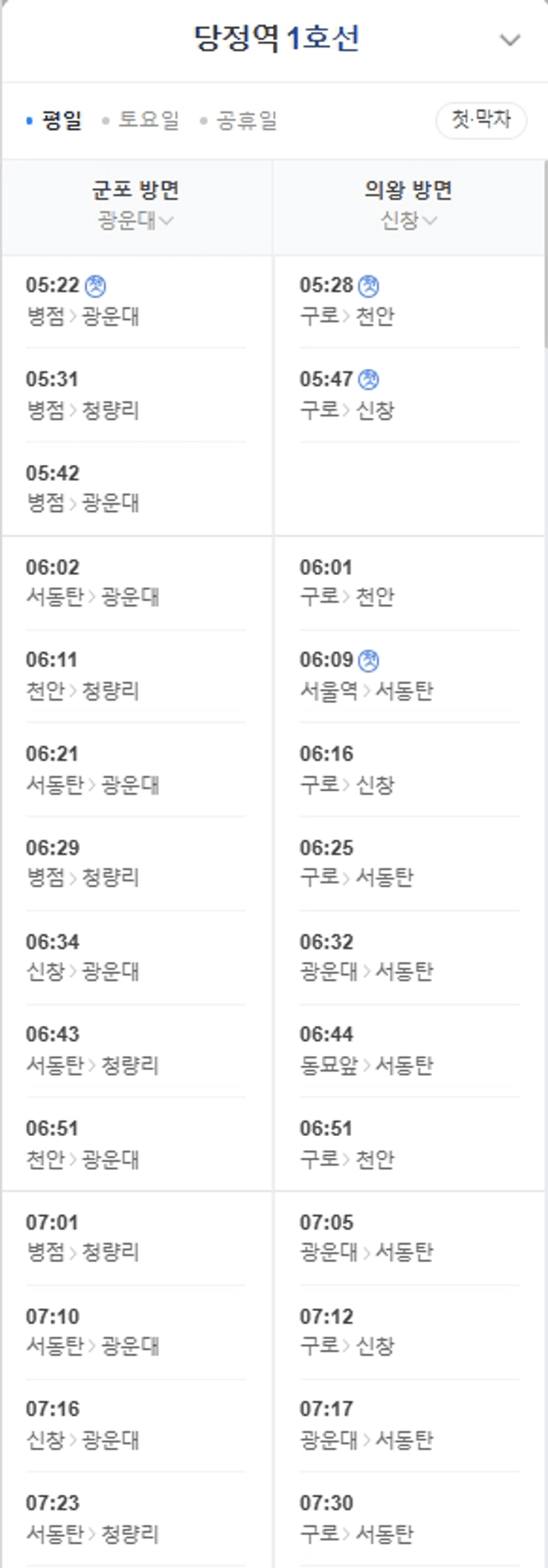Click the 당정역 1호선 title

click(x=276, y=38)
